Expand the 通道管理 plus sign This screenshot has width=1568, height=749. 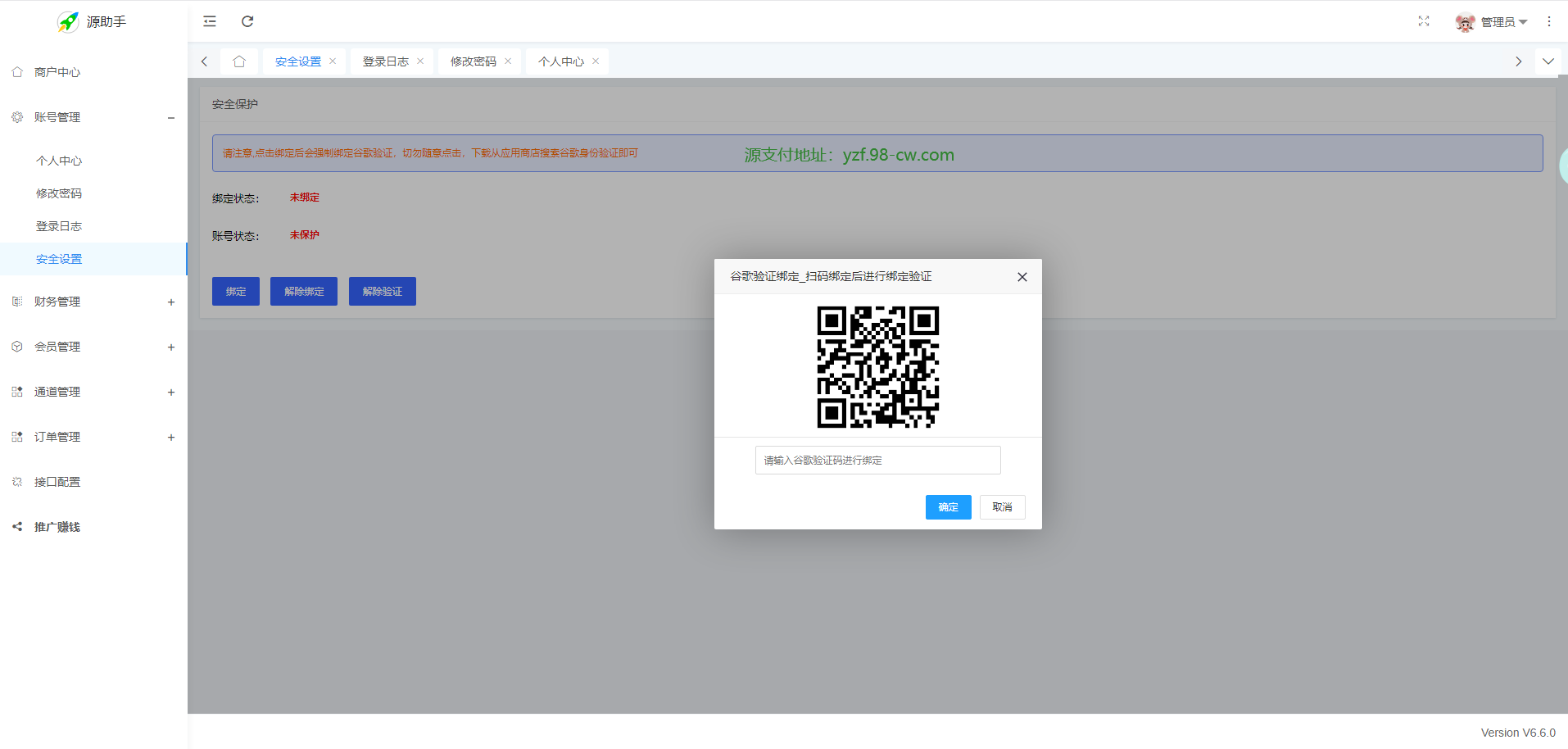coord(171,392)
